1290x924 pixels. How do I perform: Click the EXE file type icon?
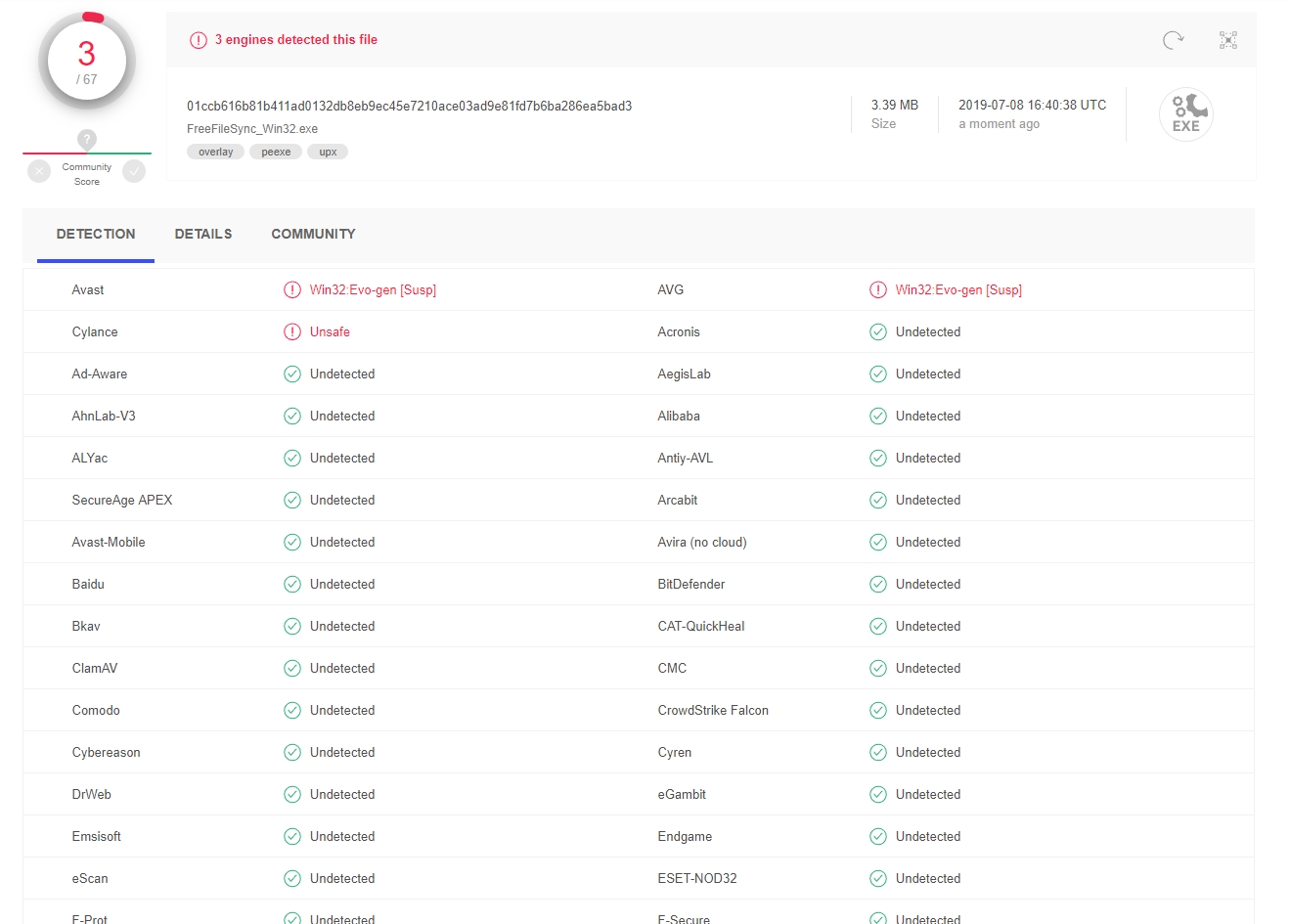coord(1186,114)
